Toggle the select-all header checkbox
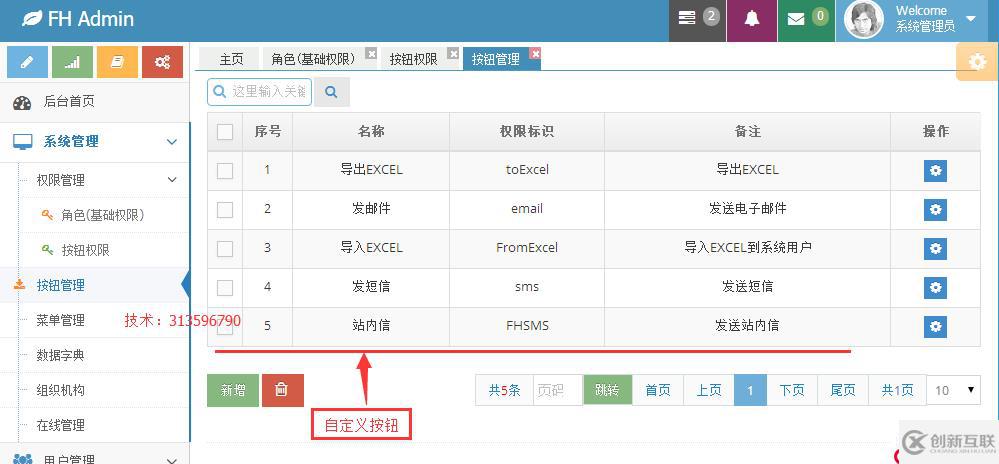The width and height of the screenshot is (999, 464). point(225,132)
